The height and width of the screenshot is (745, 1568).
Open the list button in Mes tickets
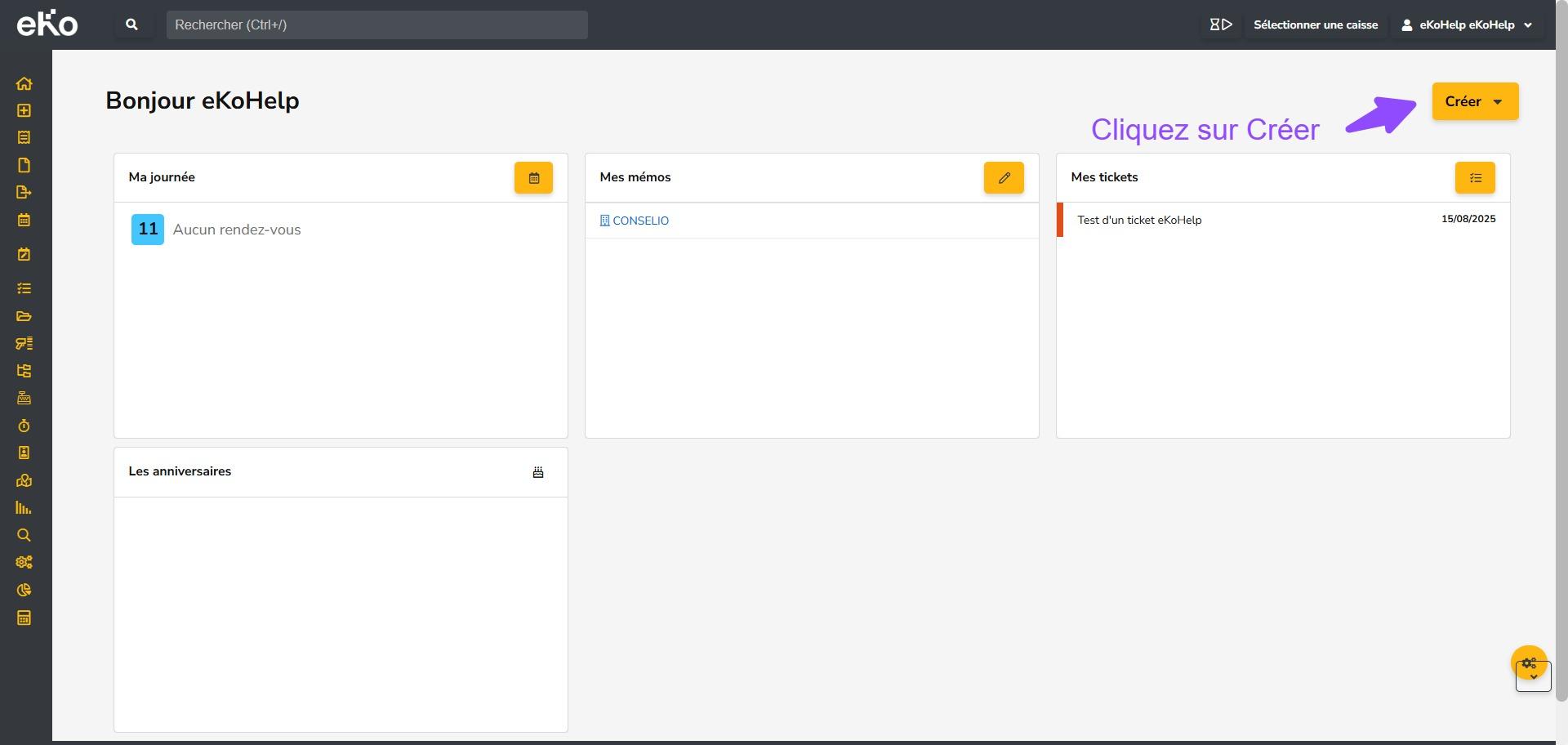pyautogui.click(x=1475, y=178)
